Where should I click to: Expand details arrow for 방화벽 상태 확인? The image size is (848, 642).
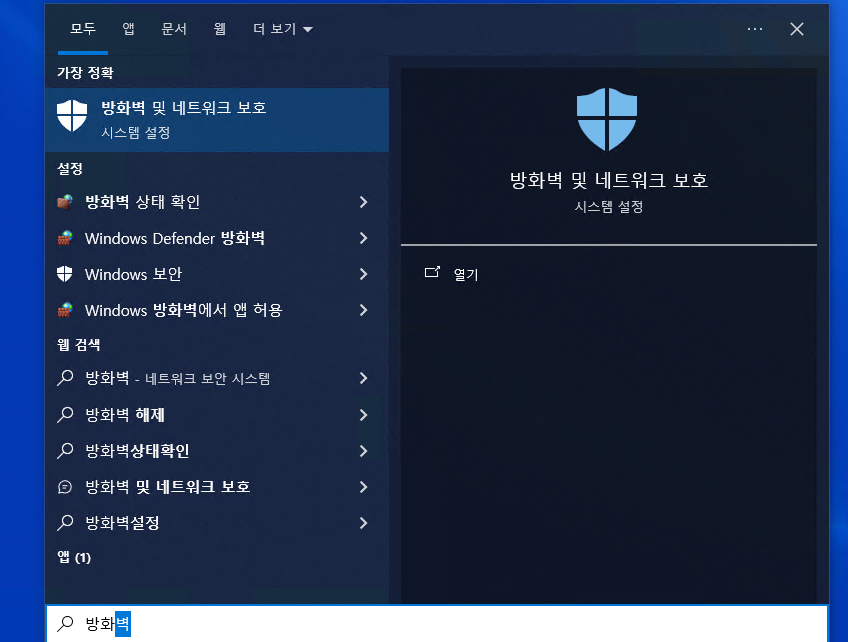point(363,202)
